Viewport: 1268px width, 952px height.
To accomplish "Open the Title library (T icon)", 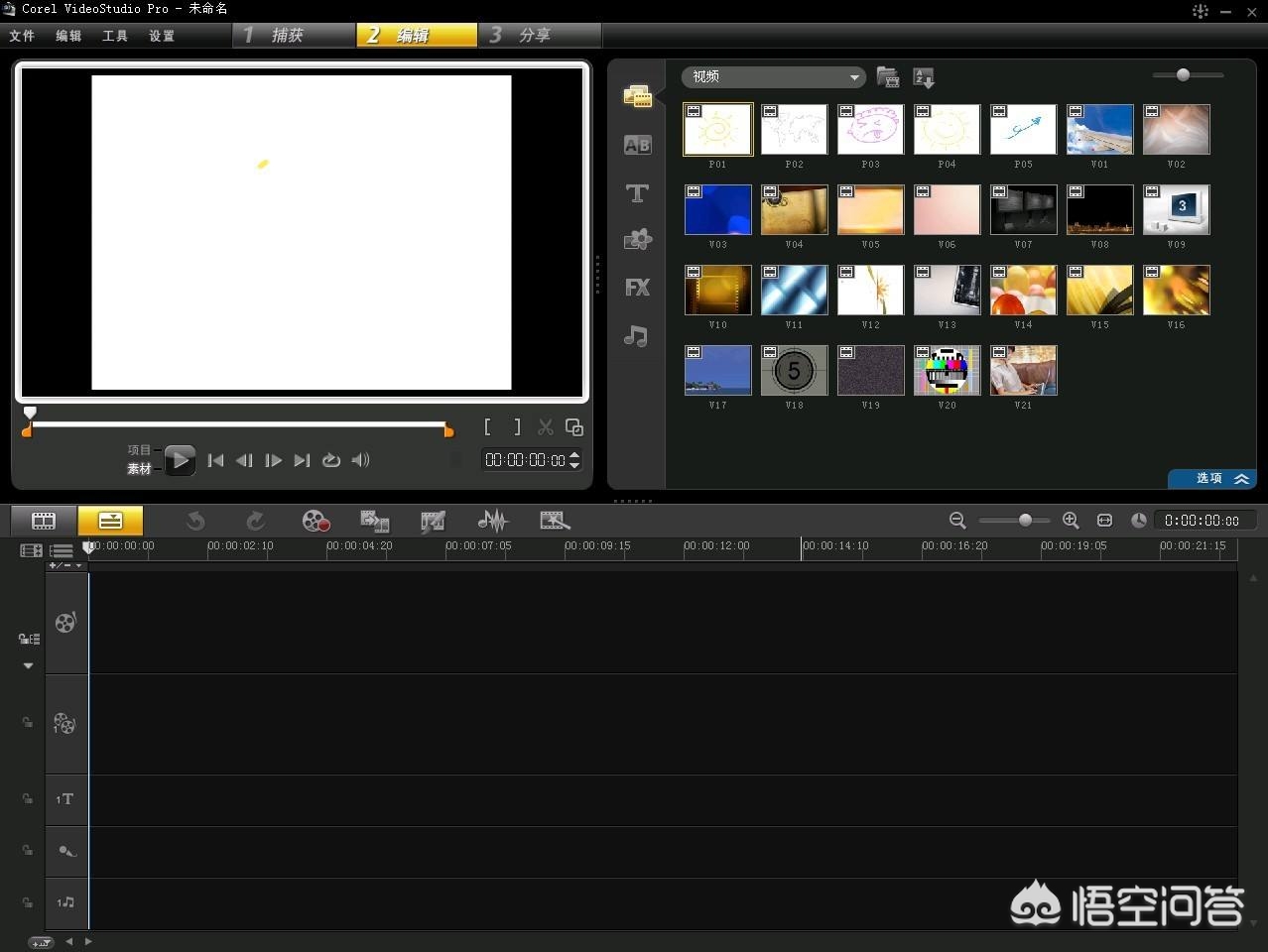I will click(x=637, y=193).
